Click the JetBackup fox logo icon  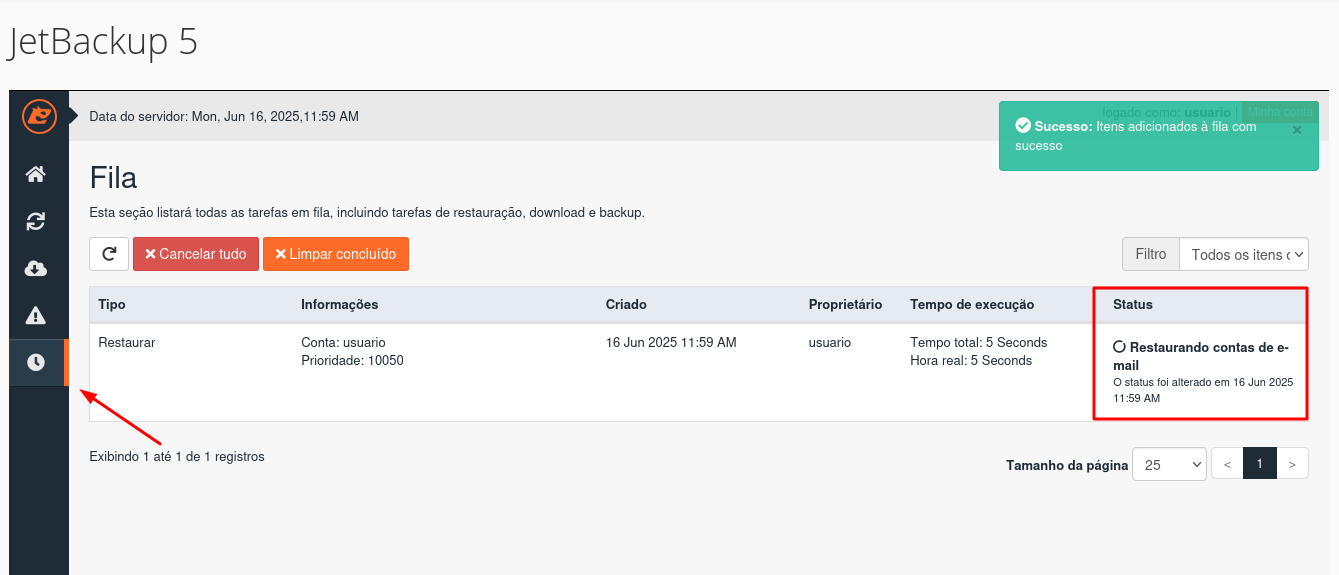pyautogui.click(x=39, y=117)
